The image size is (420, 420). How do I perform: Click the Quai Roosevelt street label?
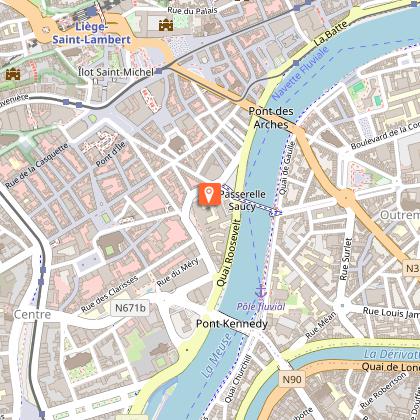229,253
